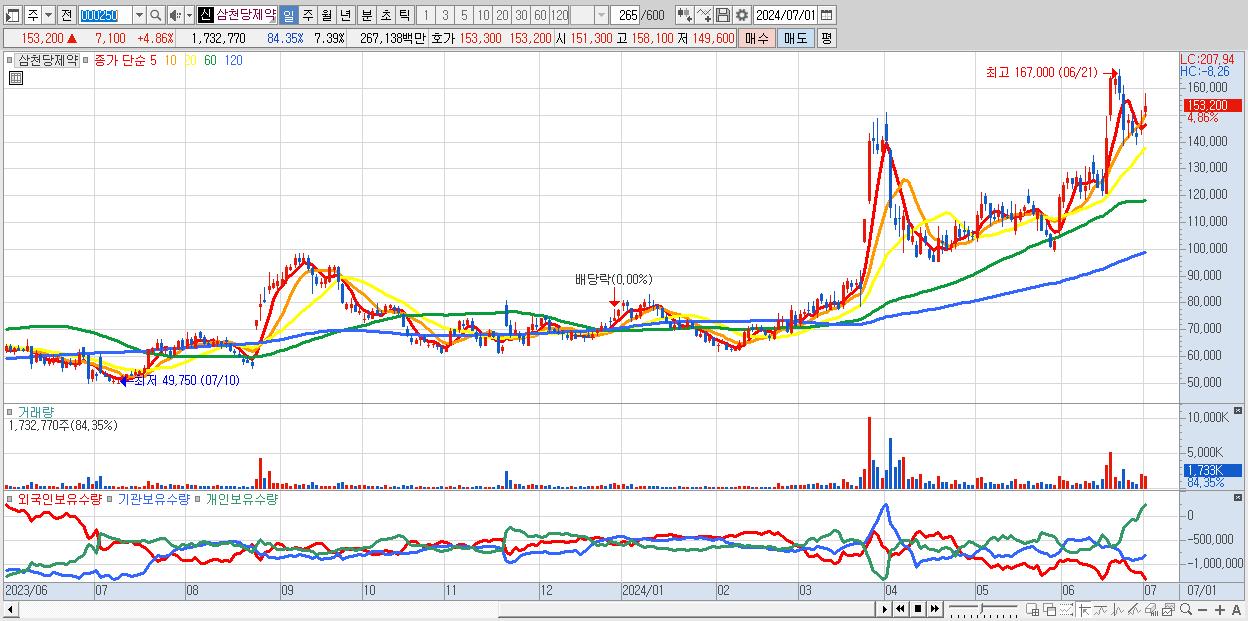Viewport: 1248px width, 621px height.
Task: Select the 30 interval button
Action: click(x=521, y=15)
